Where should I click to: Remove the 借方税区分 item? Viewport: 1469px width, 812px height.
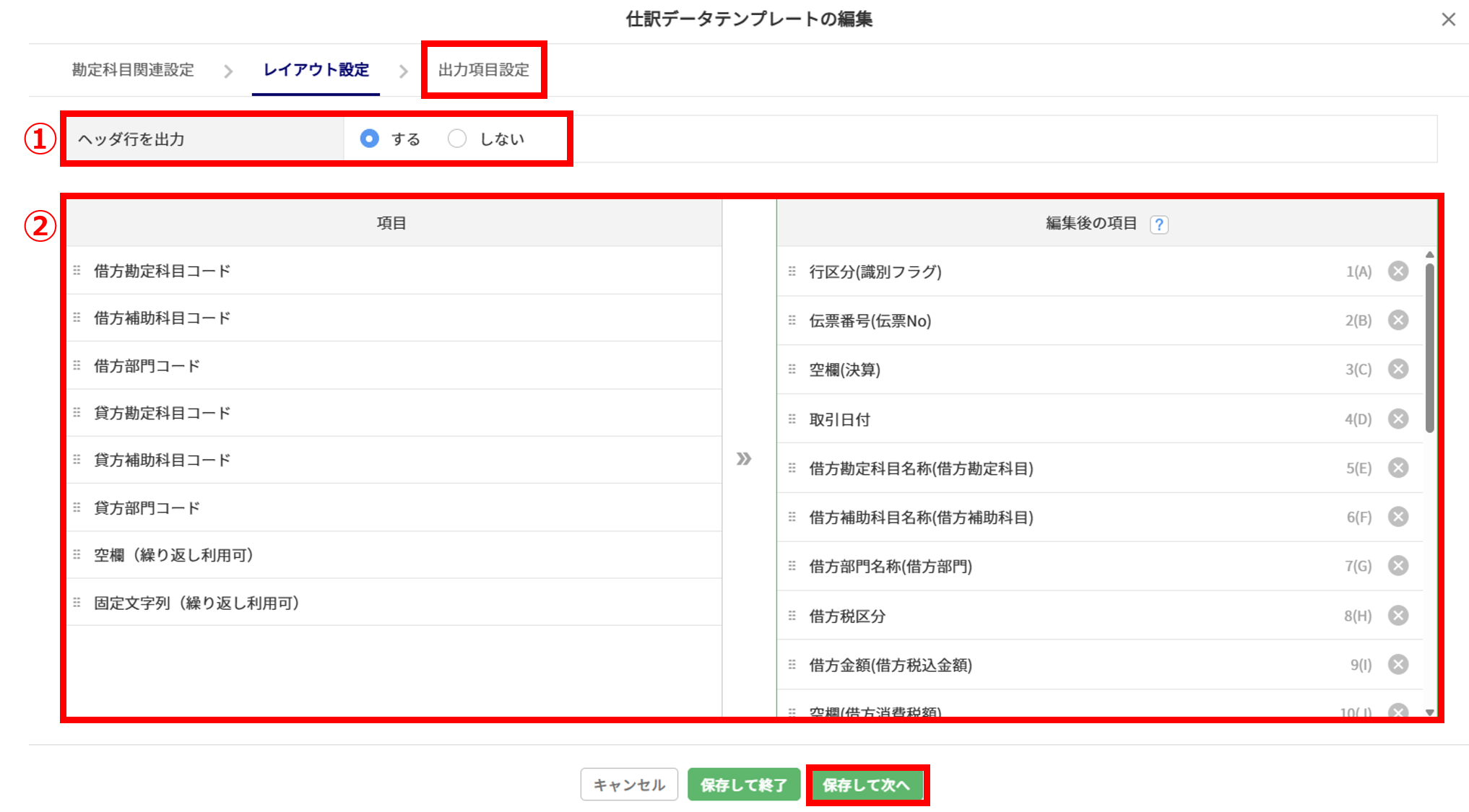[x=1398, y=616]
